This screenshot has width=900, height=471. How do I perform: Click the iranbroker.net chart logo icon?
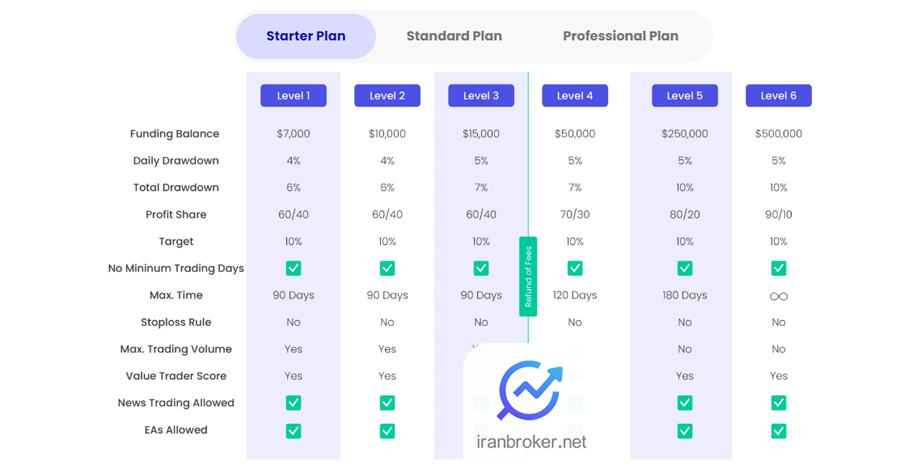click(529, 391)
